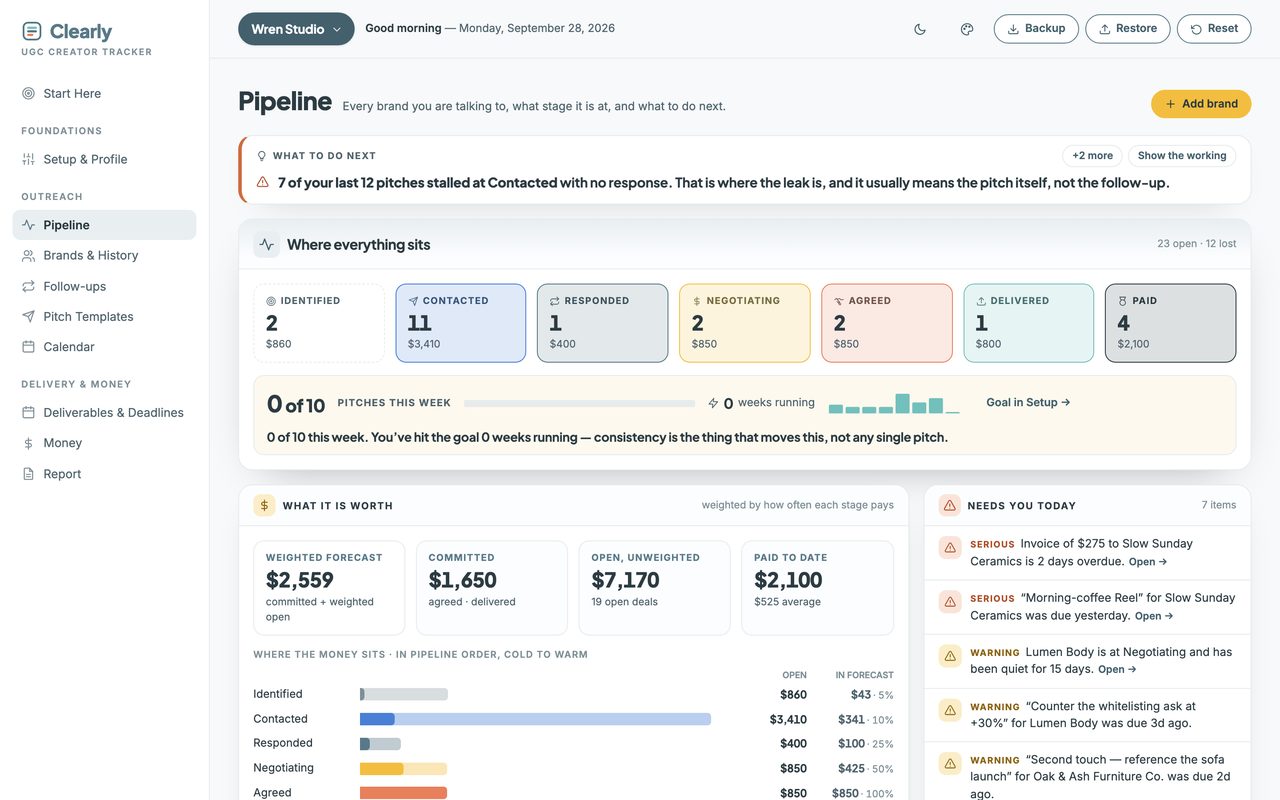Click the dollar icon by What it is worth
Image resolution: width=1280 pixels, height=800 pixels.
pos(264,506)
